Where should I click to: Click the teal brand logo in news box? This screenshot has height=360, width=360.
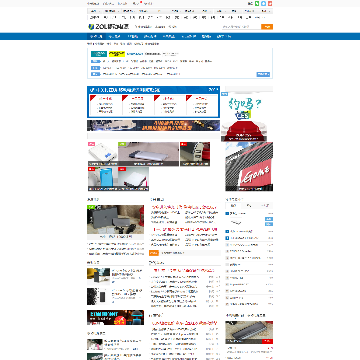point(99,54)
